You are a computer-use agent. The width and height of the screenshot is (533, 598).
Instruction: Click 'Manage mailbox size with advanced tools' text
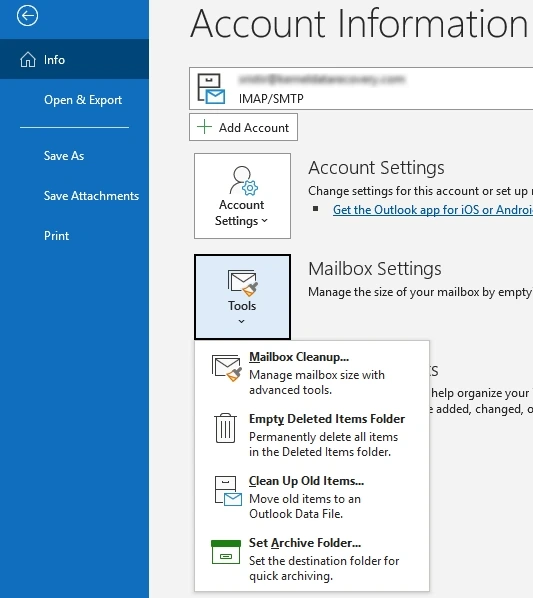coord(317,383)
